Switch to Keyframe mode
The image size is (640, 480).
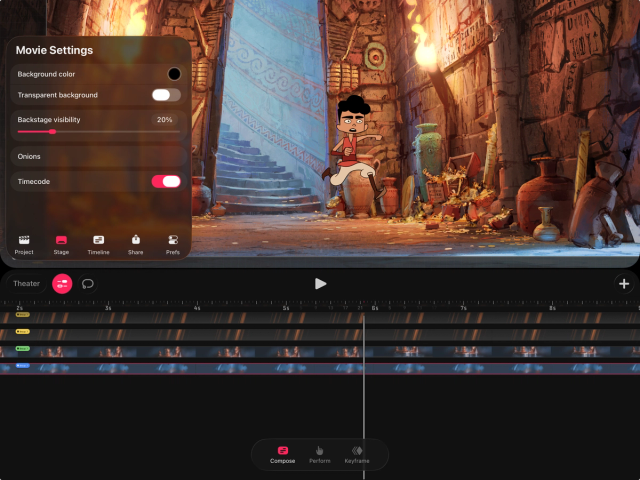(x=357, y=455)
